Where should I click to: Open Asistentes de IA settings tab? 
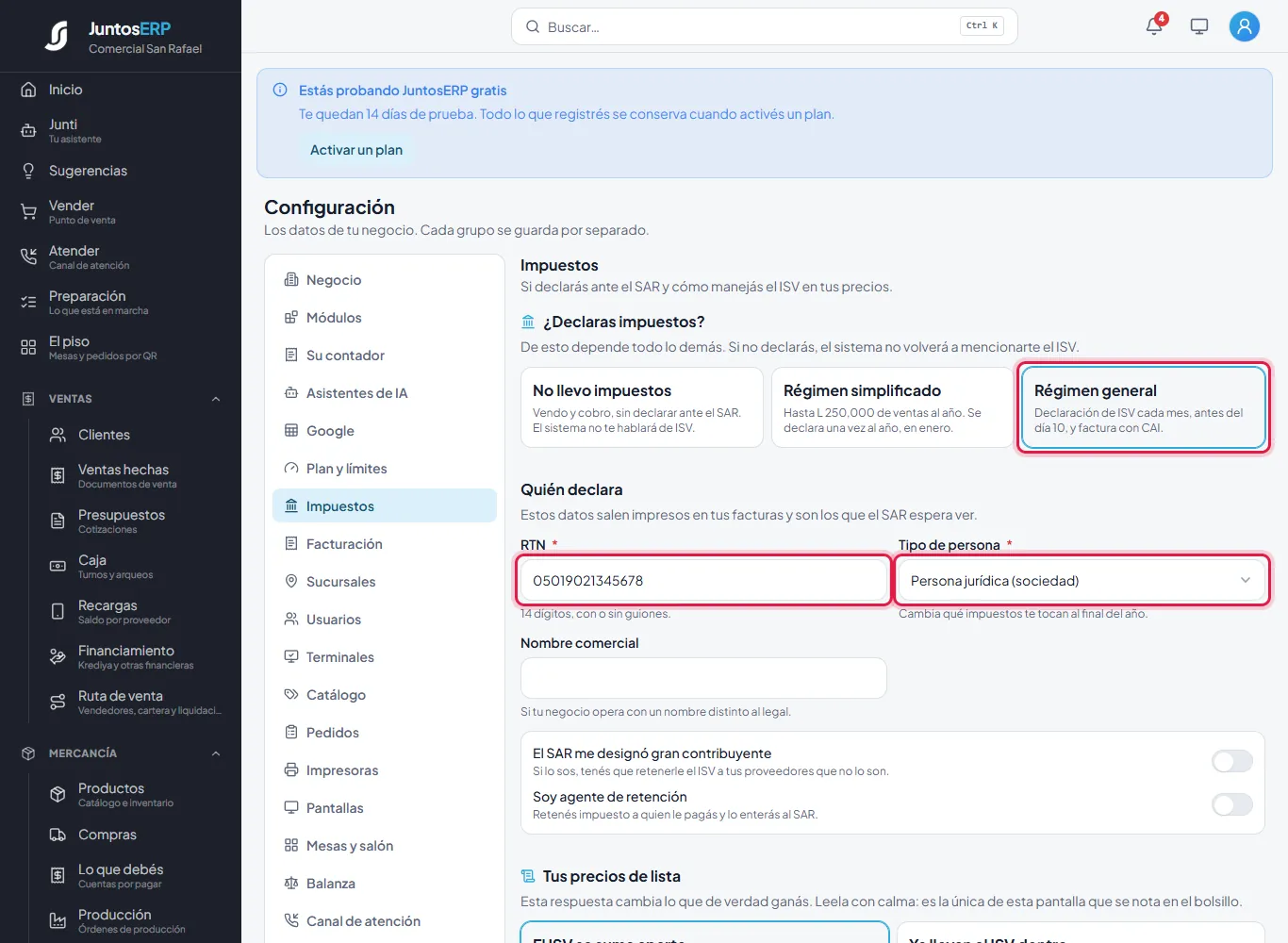(385, 393)
